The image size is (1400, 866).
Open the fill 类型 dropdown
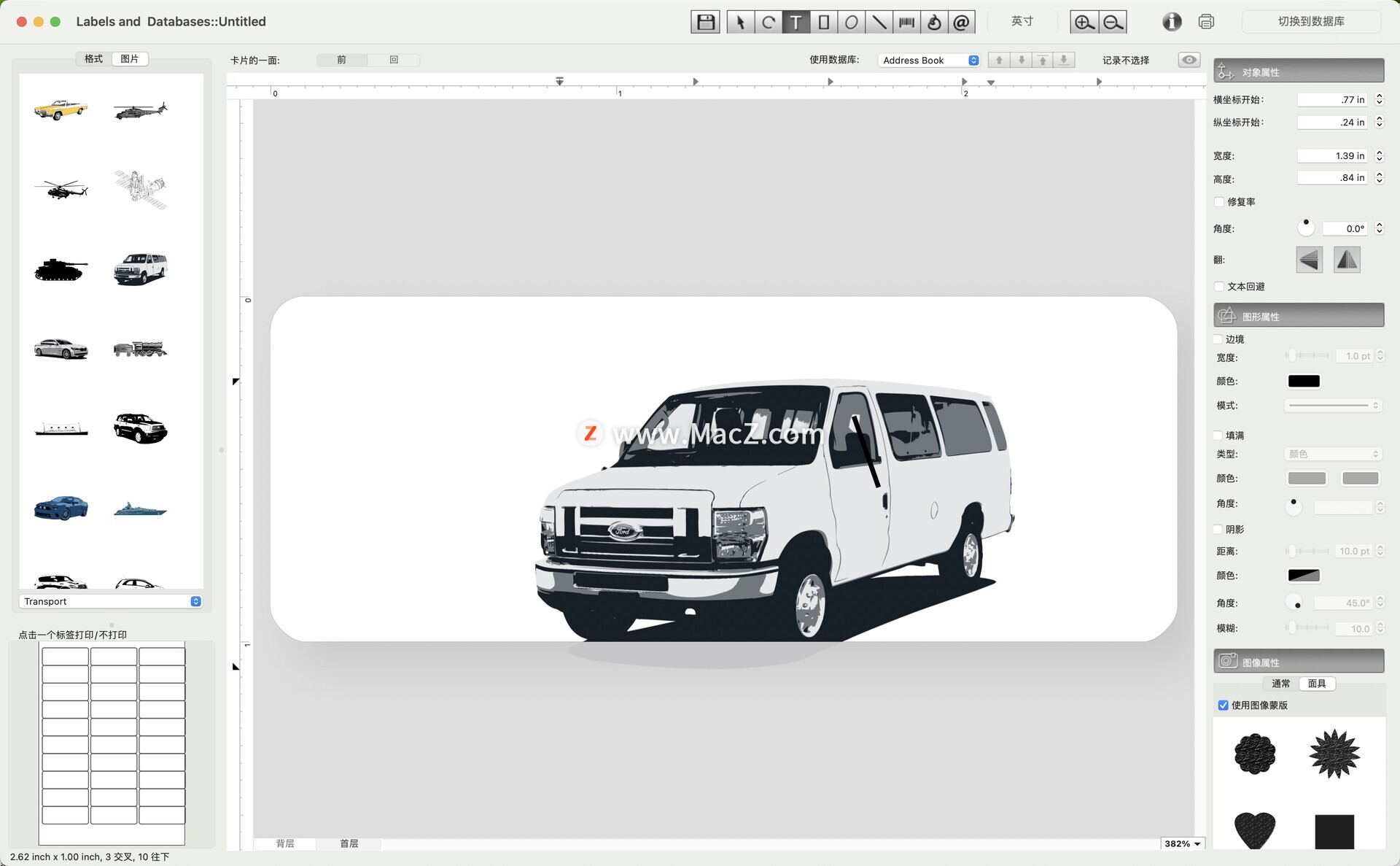click(x=1333, y=454)
